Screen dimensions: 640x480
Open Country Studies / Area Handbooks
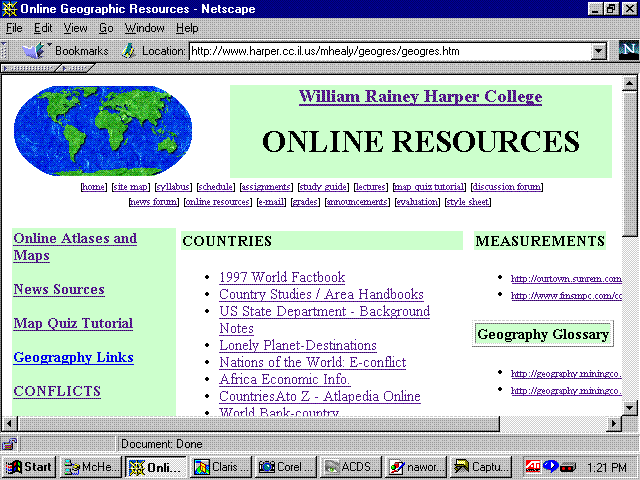[x=321, y=294]
